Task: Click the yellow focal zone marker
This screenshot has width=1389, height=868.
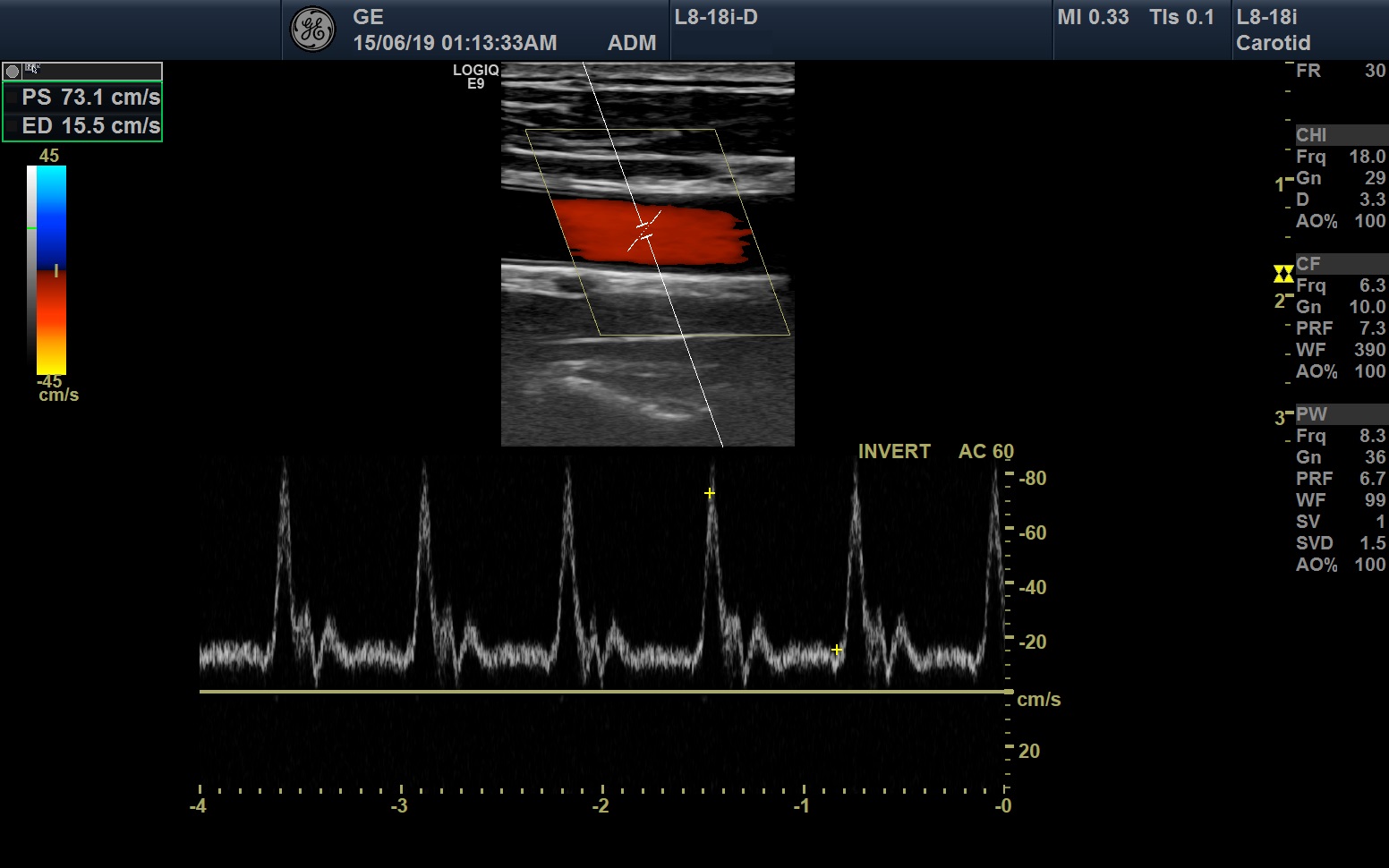Action: (x=1283, y=274)
